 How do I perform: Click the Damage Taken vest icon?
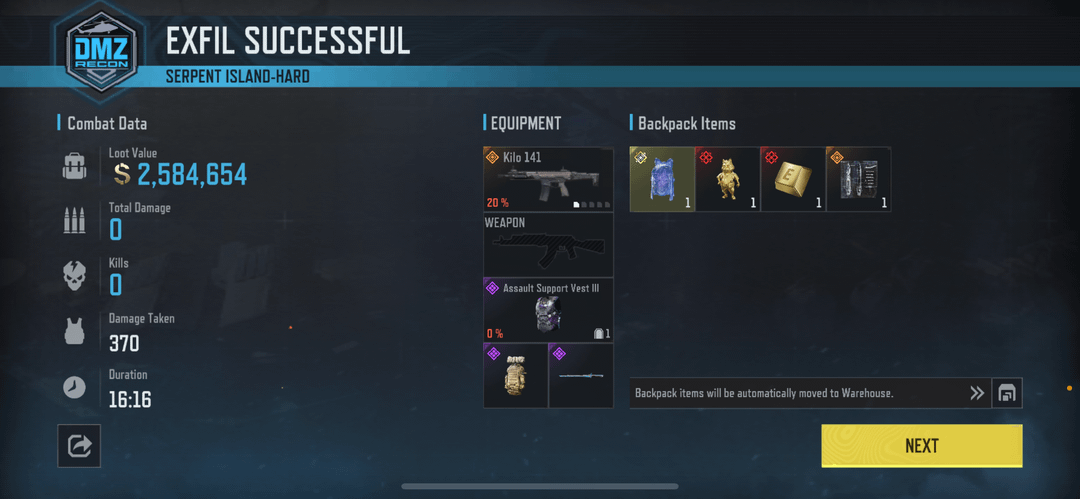click(74, 332)
